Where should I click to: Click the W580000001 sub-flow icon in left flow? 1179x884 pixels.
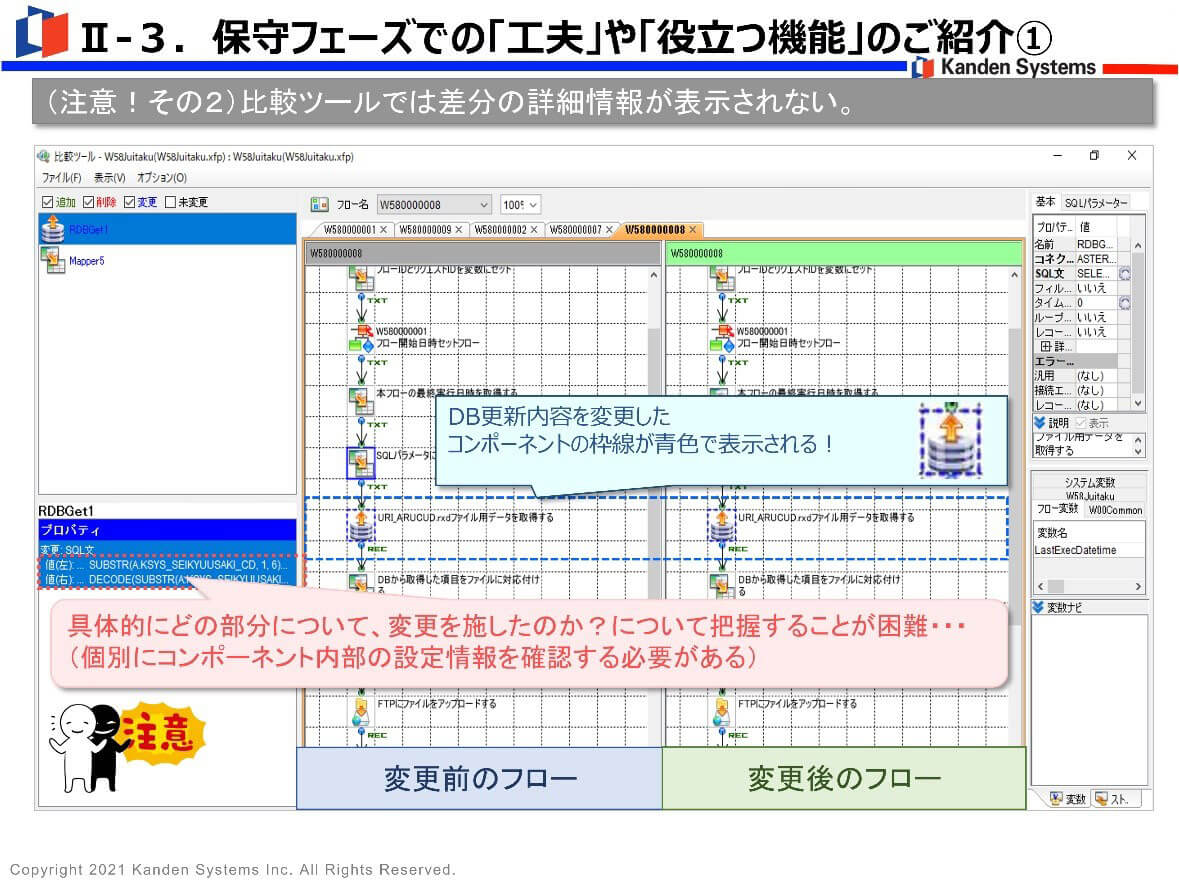click(361, 337)
